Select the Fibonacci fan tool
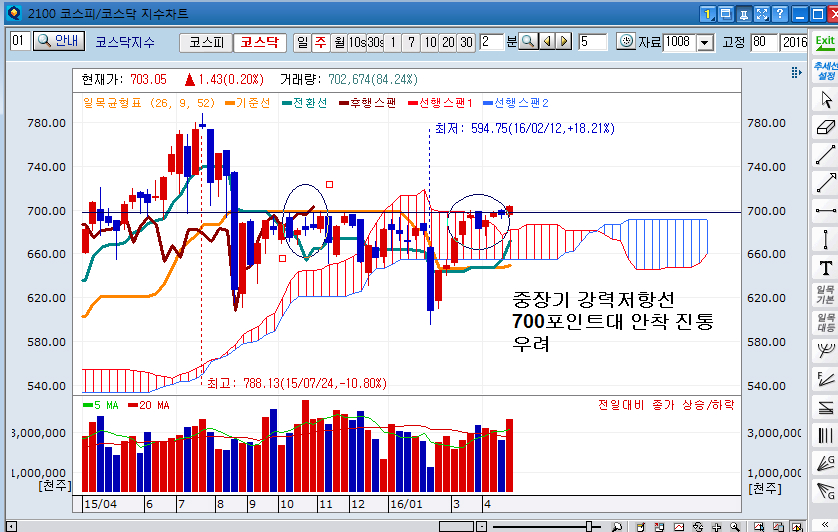The height and width of the screenshot is (532, 838). pyautogui.click(x=825, y=379)
